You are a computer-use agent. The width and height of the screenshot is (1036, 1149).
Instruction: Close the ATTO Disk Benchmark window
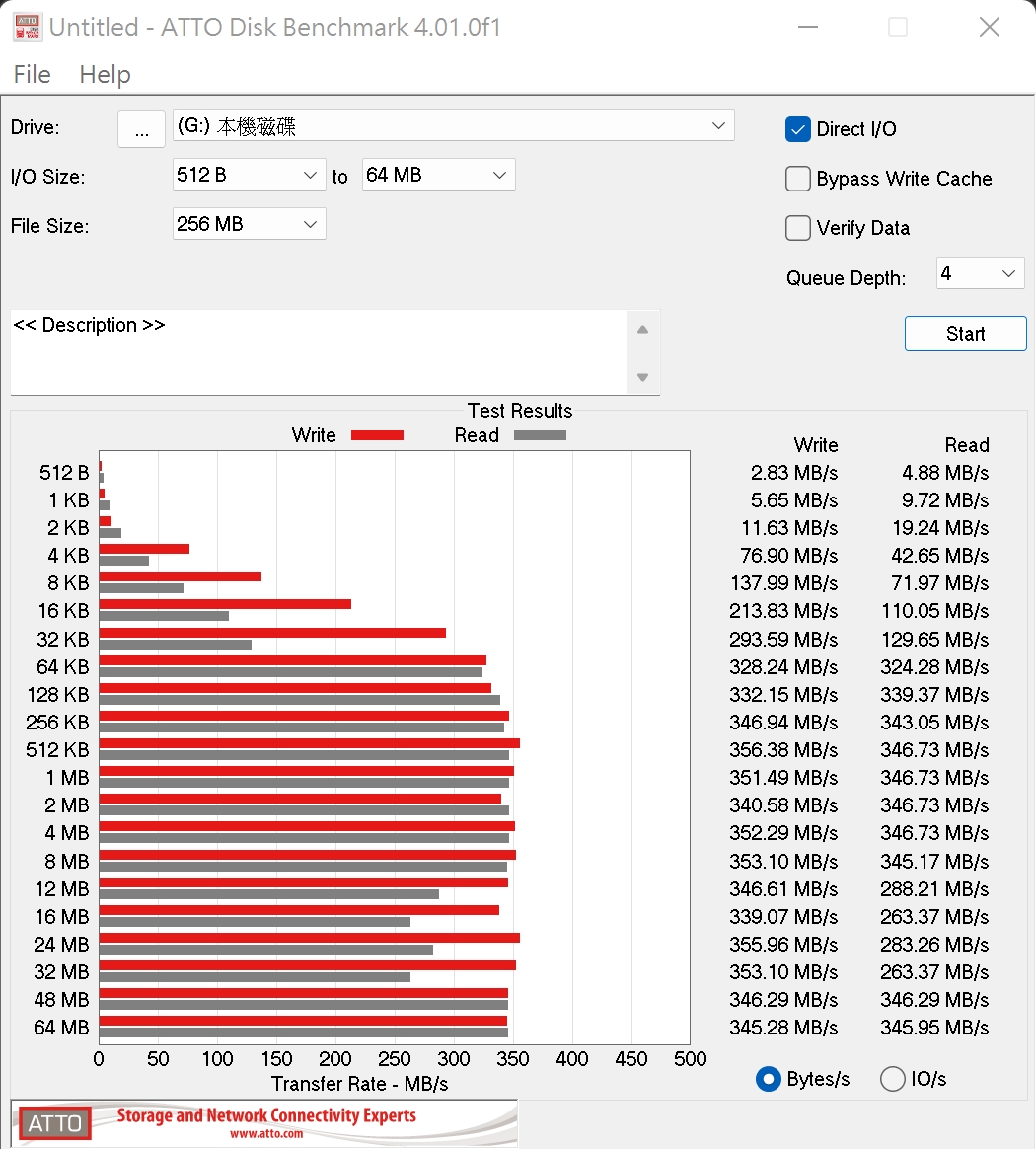[x=989, y=27]
